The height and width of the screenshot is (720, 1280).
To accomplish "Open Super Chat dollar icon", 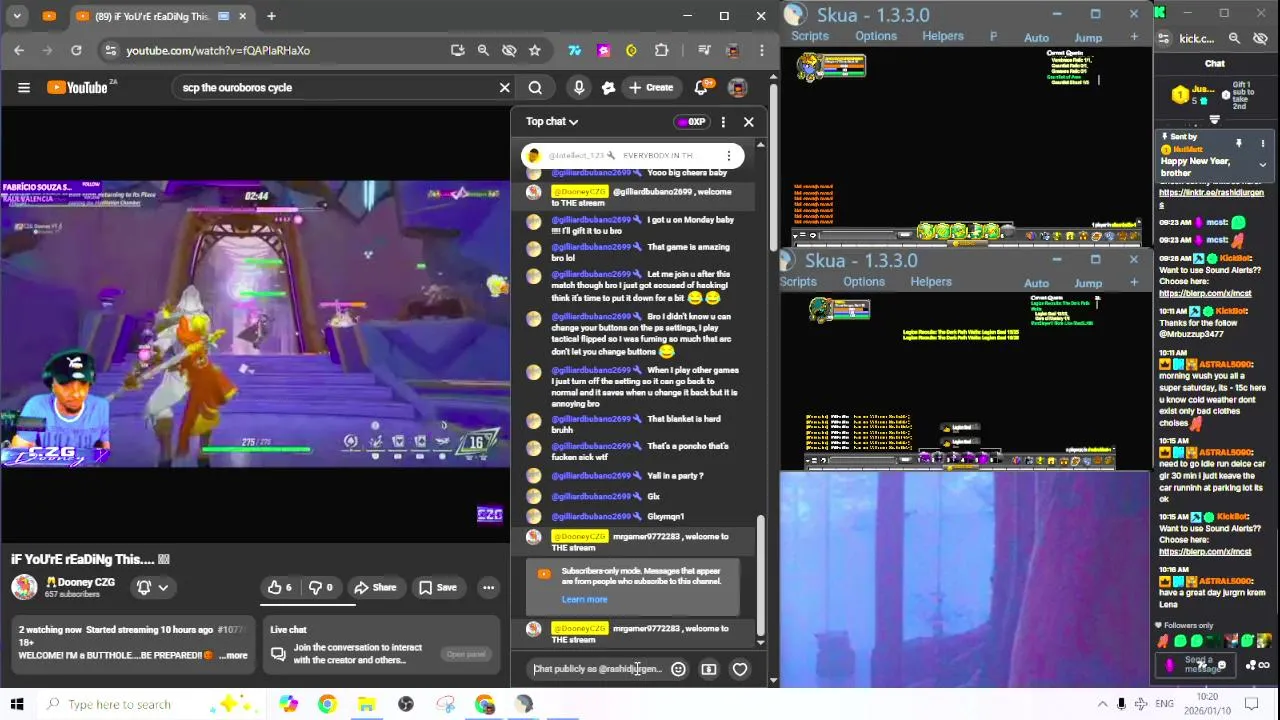I will pos(709,669).
